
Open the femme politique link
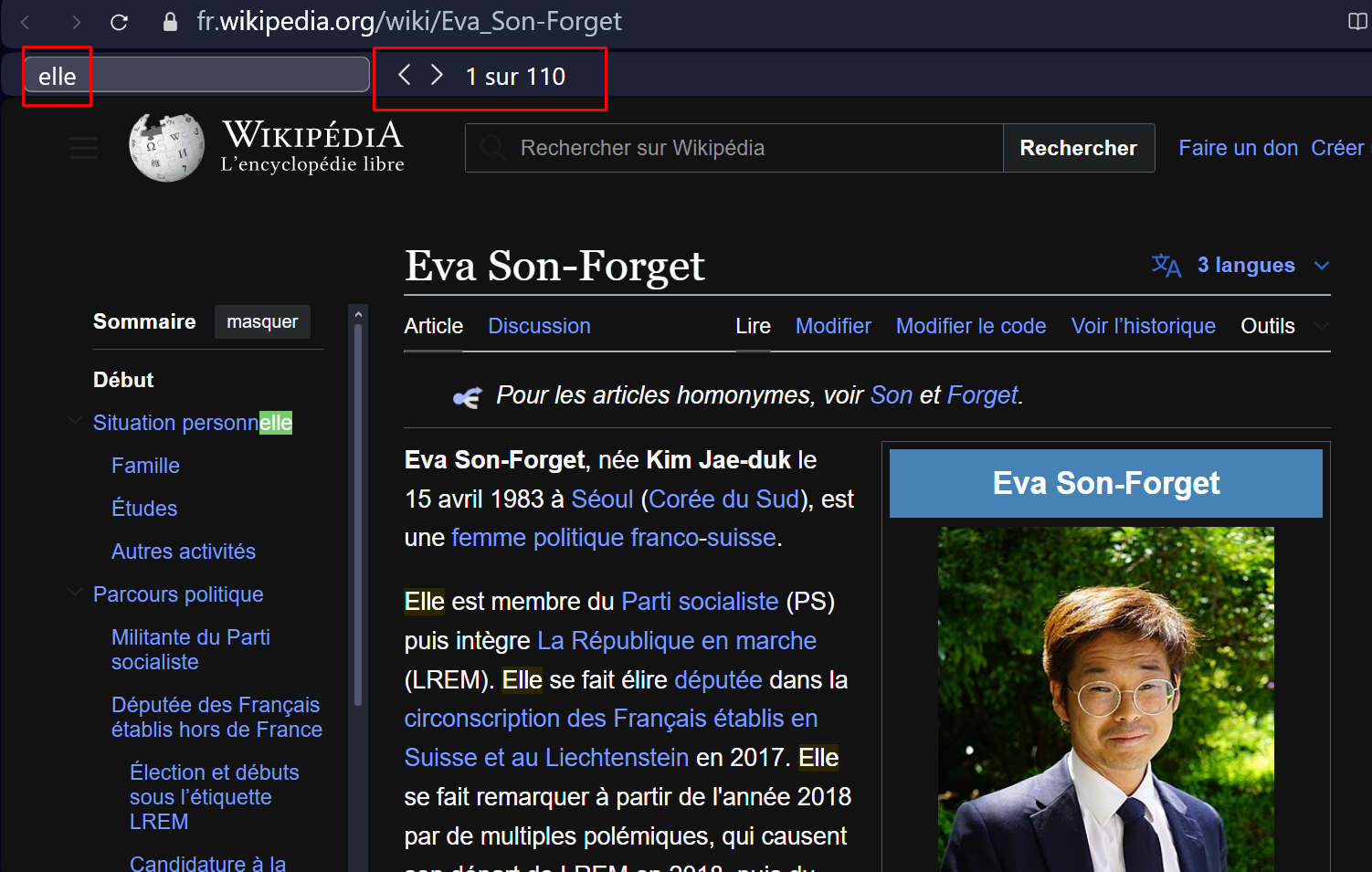click(537, 538)
